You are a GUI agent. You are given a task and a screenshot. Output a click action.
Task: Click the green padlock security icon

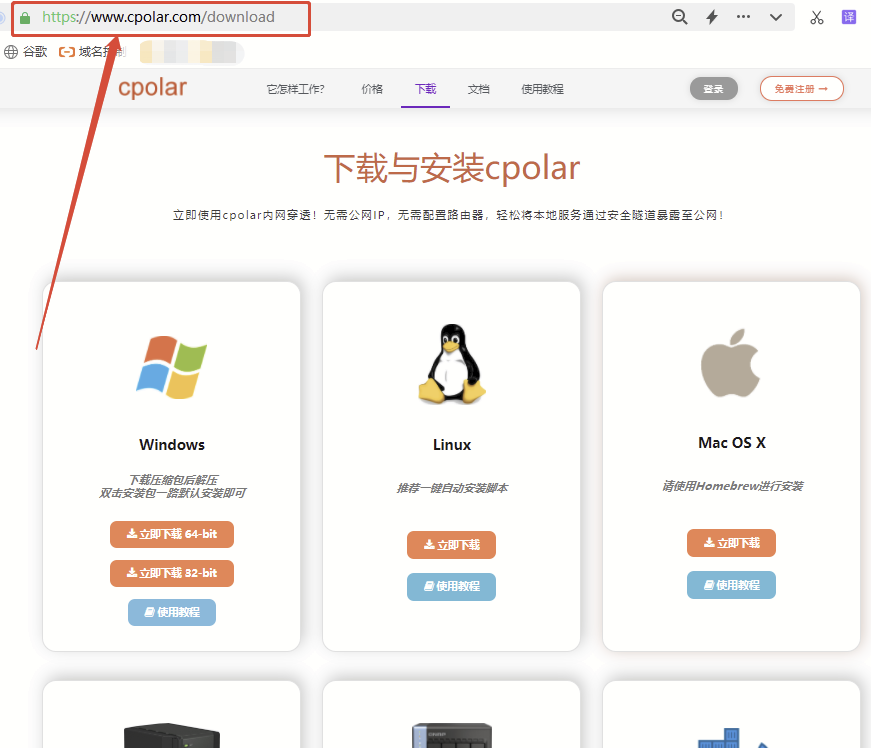pos(25,17)
